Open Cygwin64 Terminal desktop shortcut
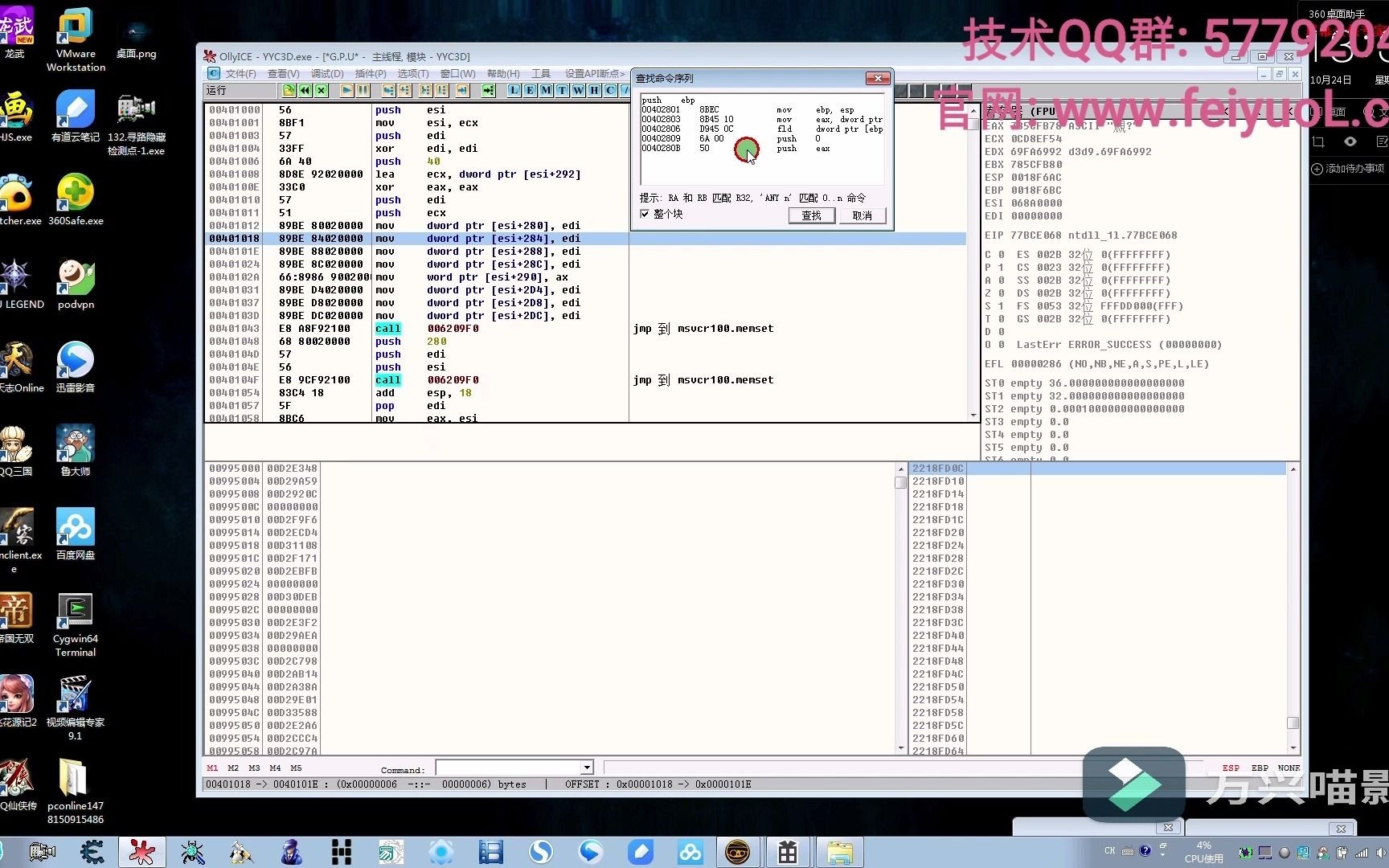The image size is (1389, 868). [x=76, y=625]
